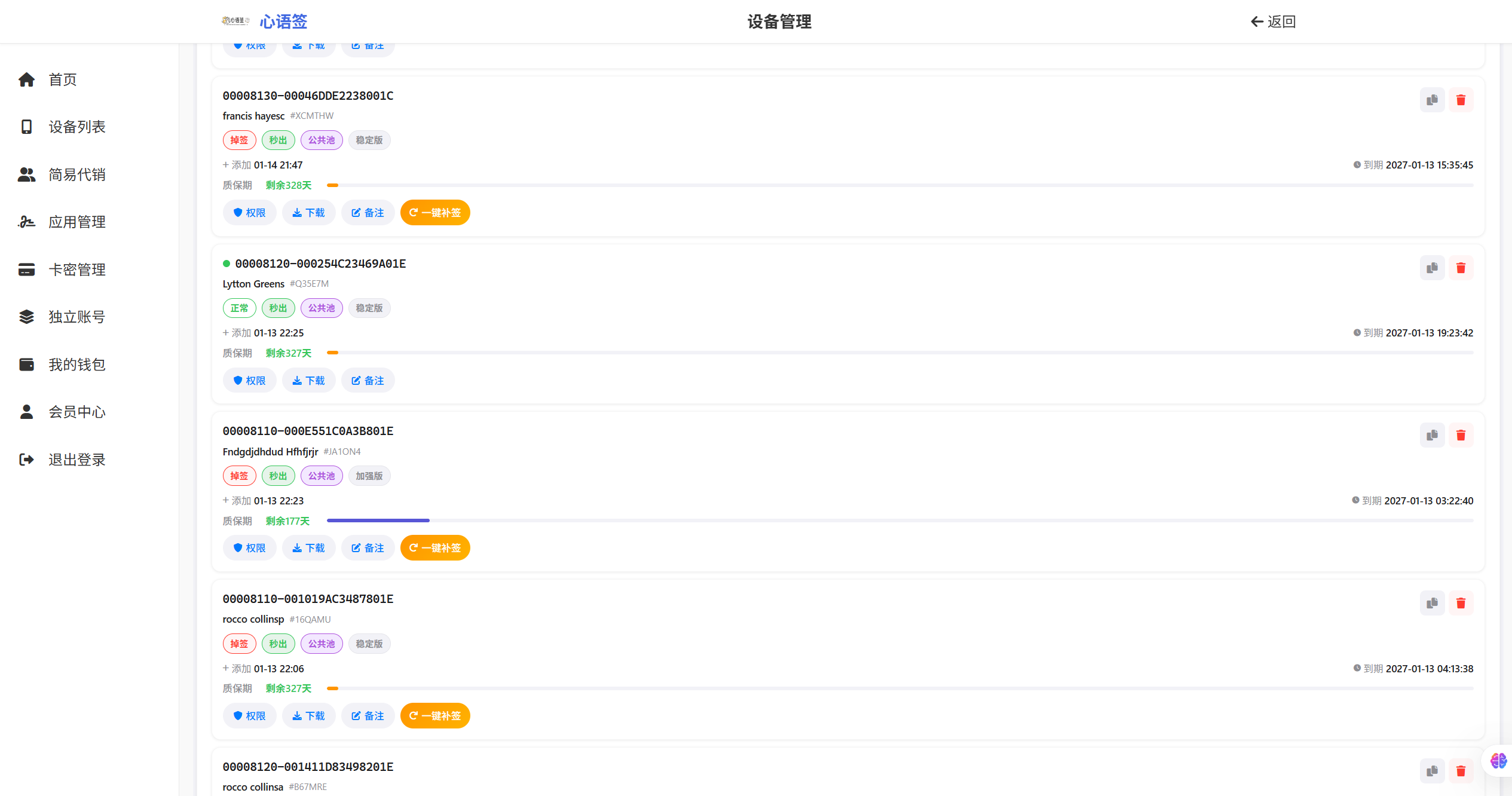Copy the device UDID for francis hayesc
Screen dimensions: 1512x796
pyautogui.click(x=1432, y=100)
